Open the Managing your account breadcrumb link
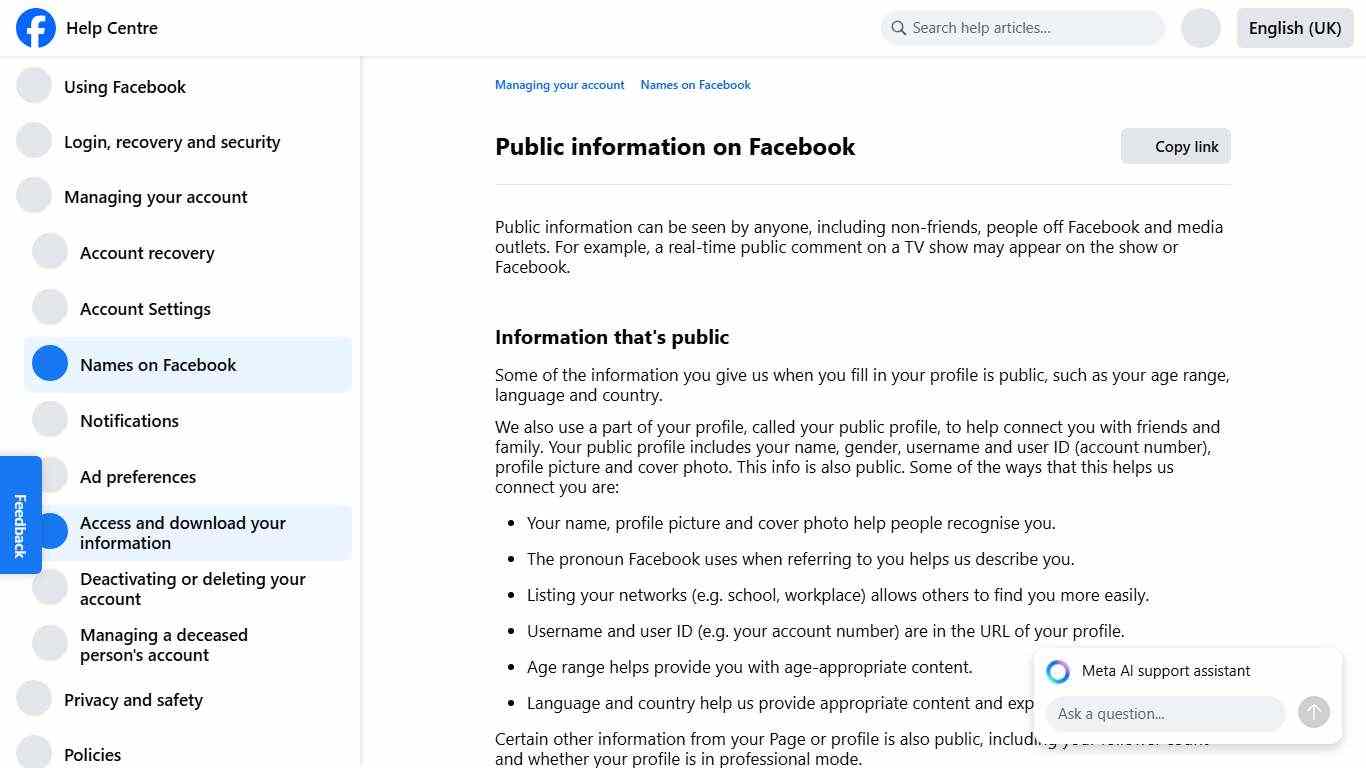 (559, 85)
